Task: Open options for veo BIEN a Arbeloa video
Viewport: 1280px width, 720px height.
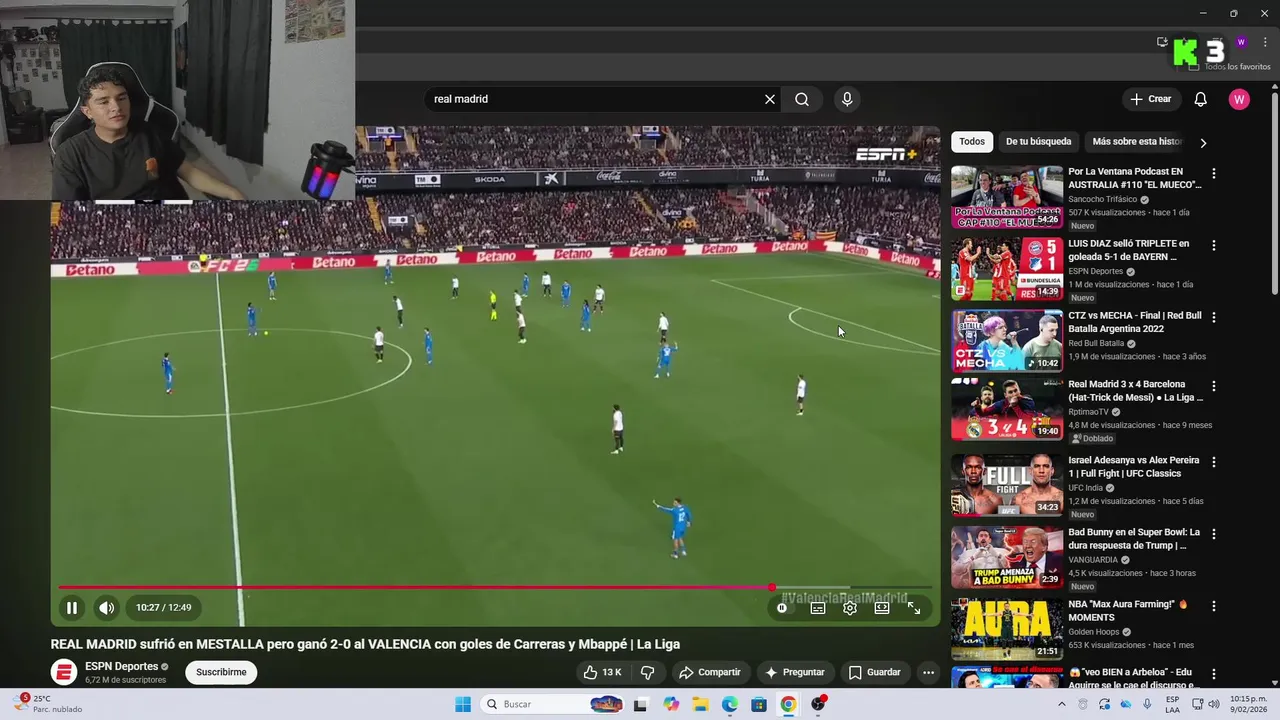Action: (x=1214, y=674)
